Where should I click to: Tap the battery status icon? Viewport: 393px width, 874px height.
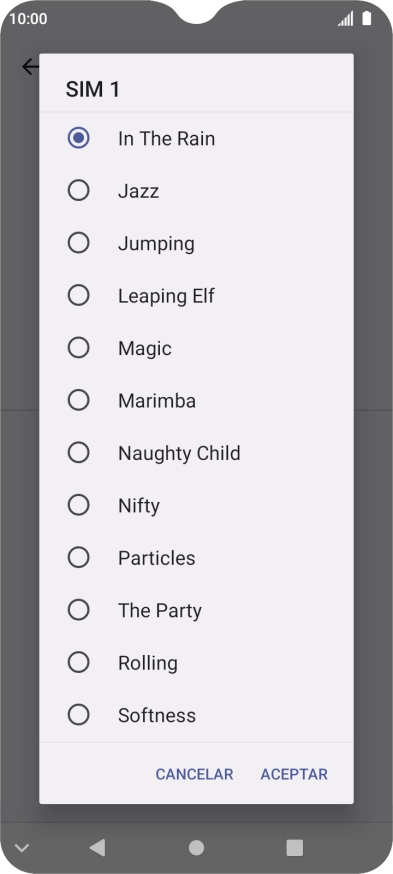click(366, 19)
